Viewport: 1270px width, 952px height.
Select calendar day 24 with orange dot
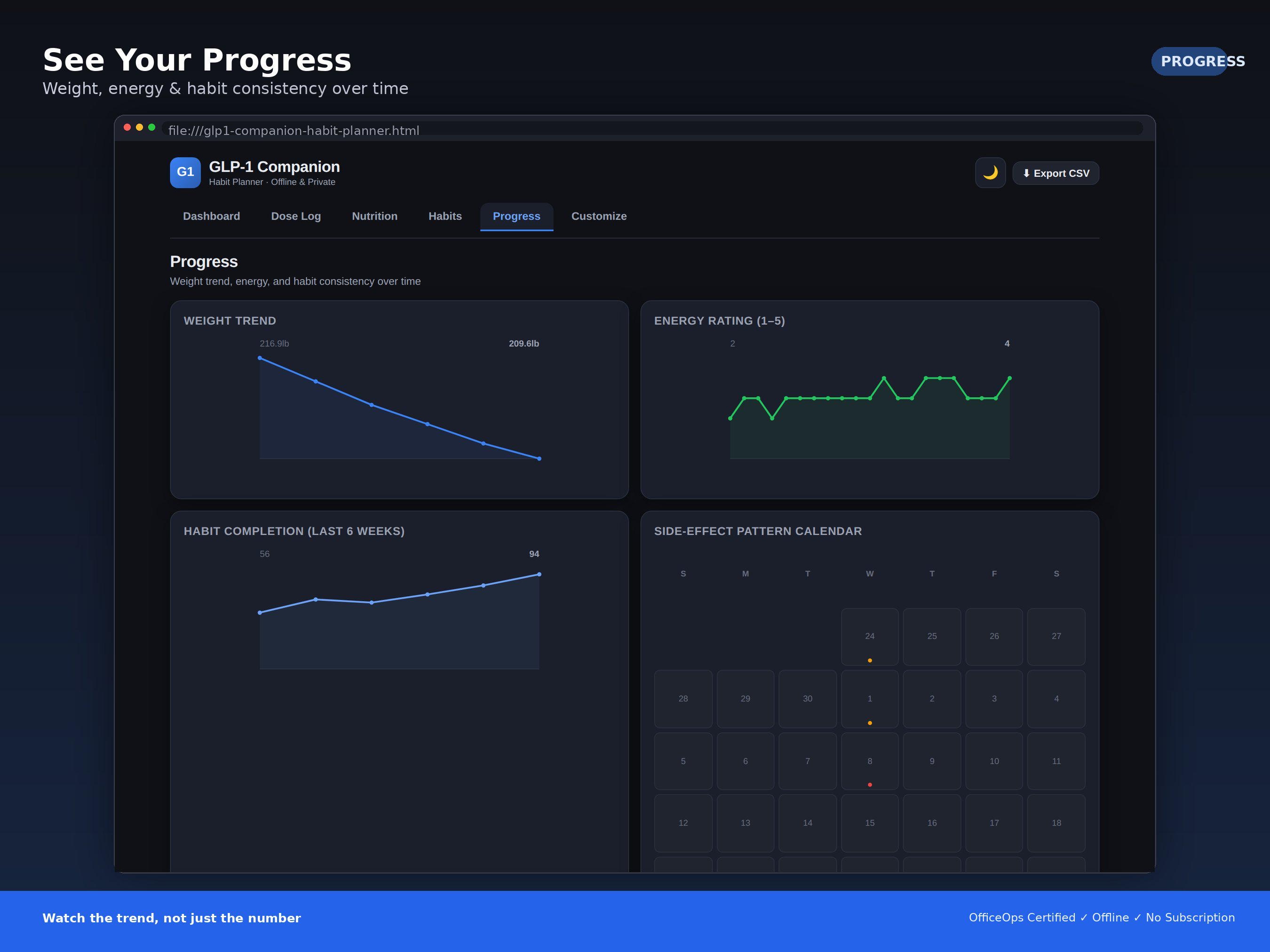point(869,637)
